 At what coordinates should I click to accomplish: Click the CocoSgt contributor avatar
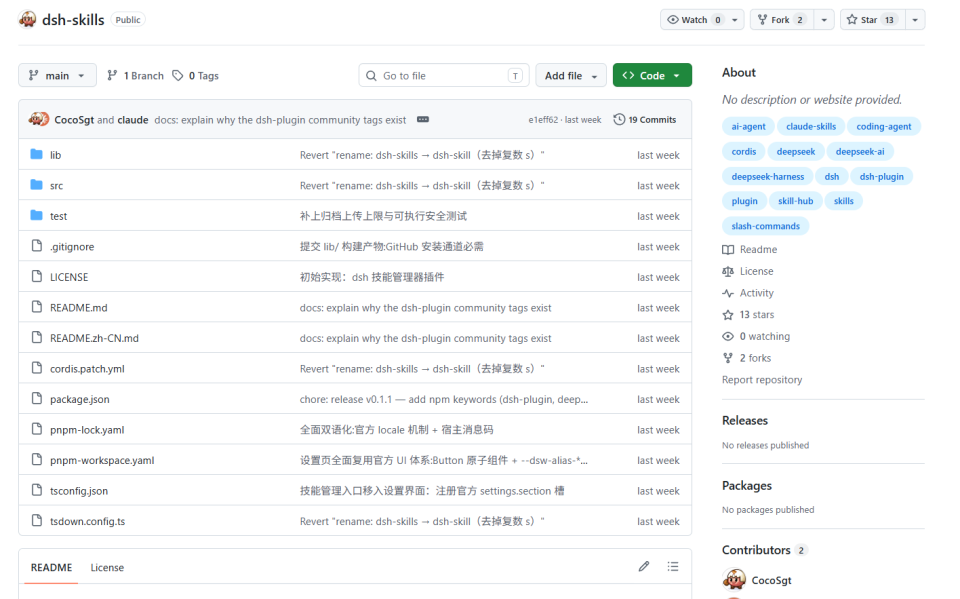pyautogui.click(x=734, y=579)
